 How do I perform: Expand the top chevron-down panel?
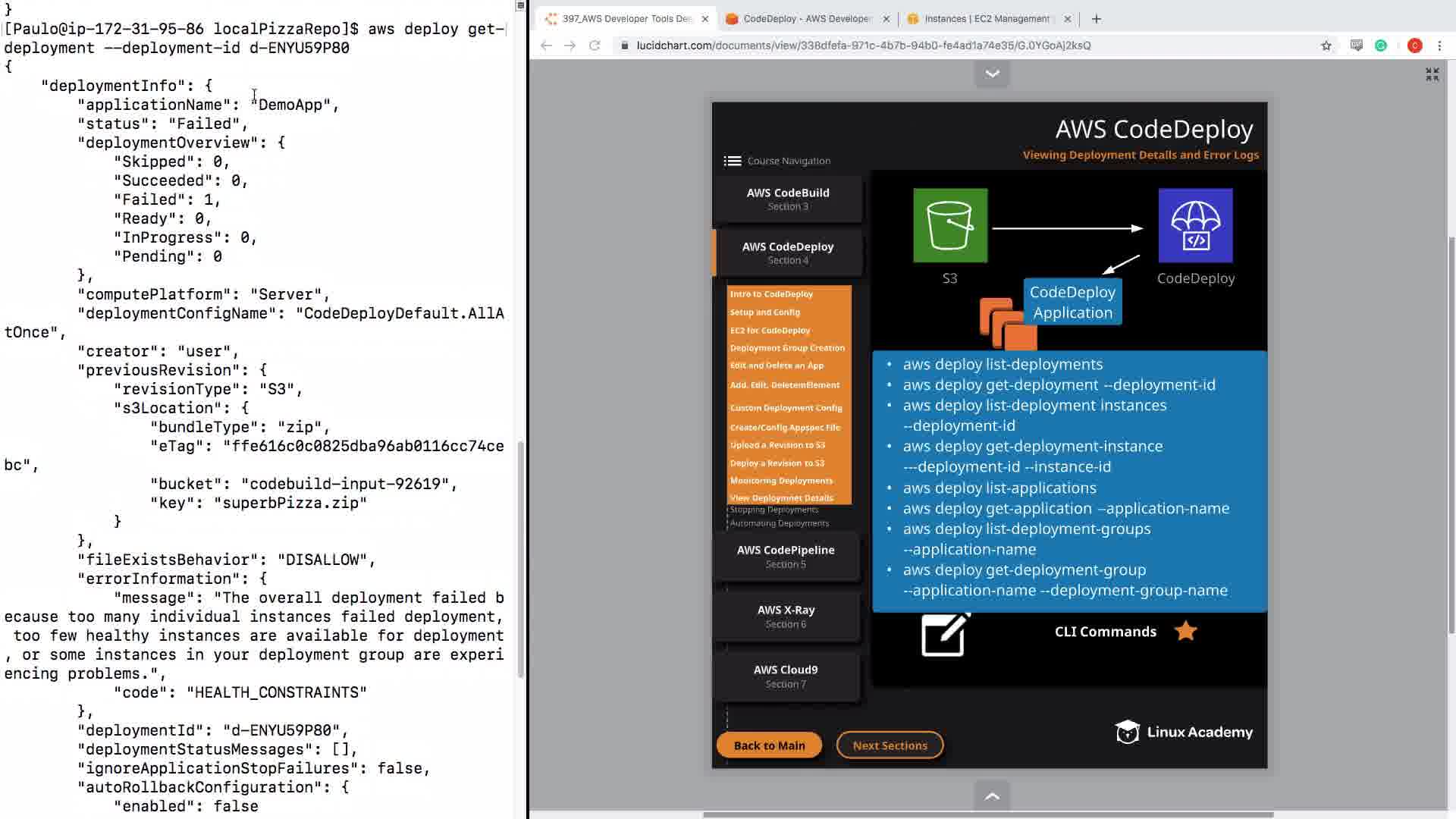(x=992, y=74)
